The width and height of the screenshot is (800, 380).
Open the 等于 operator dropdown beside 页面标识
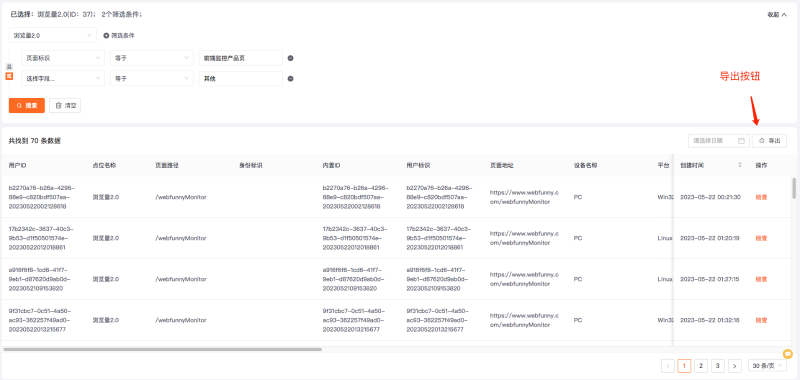[x=152, y=58]
